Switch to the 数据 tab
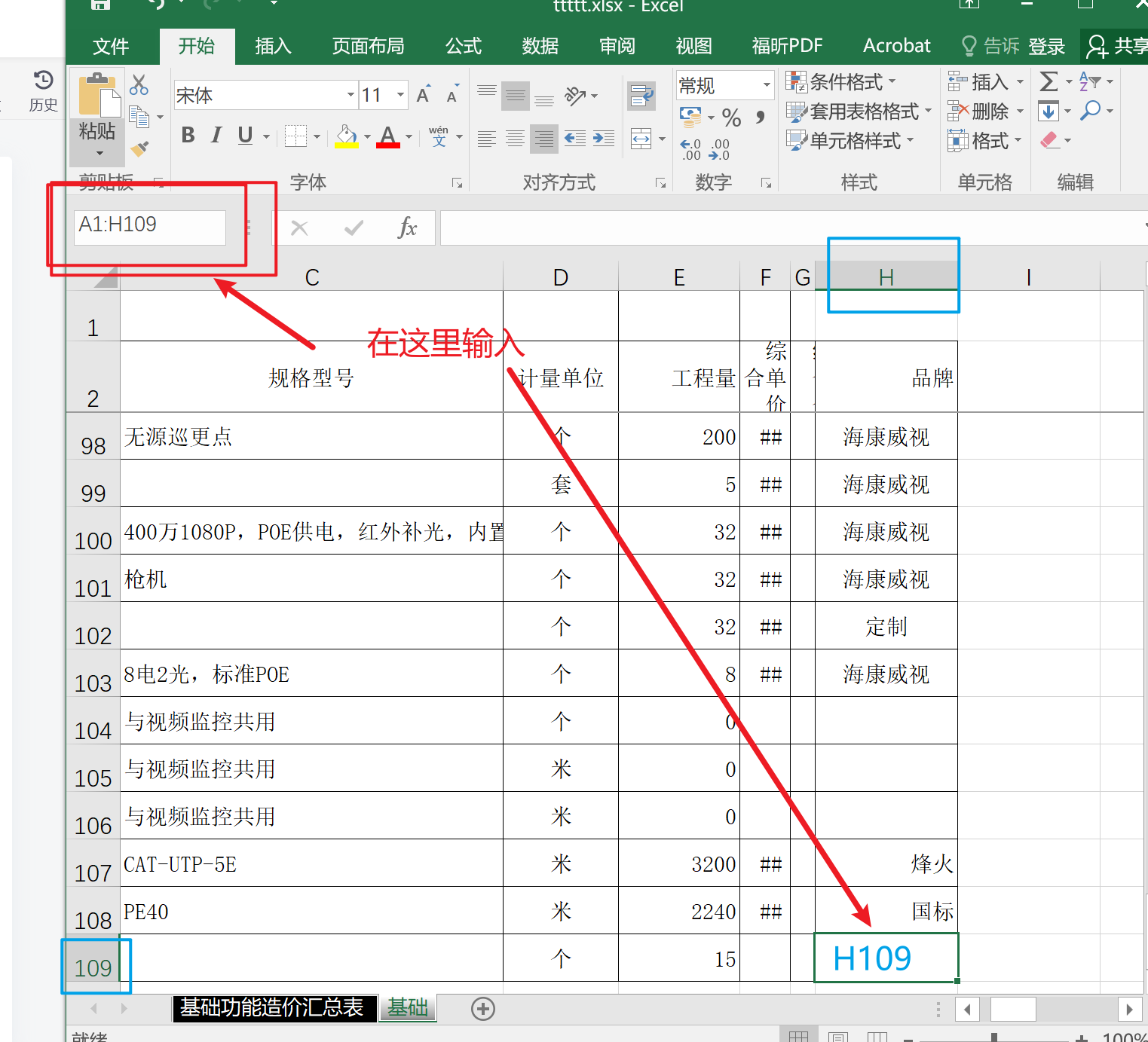 pos(540,46)
